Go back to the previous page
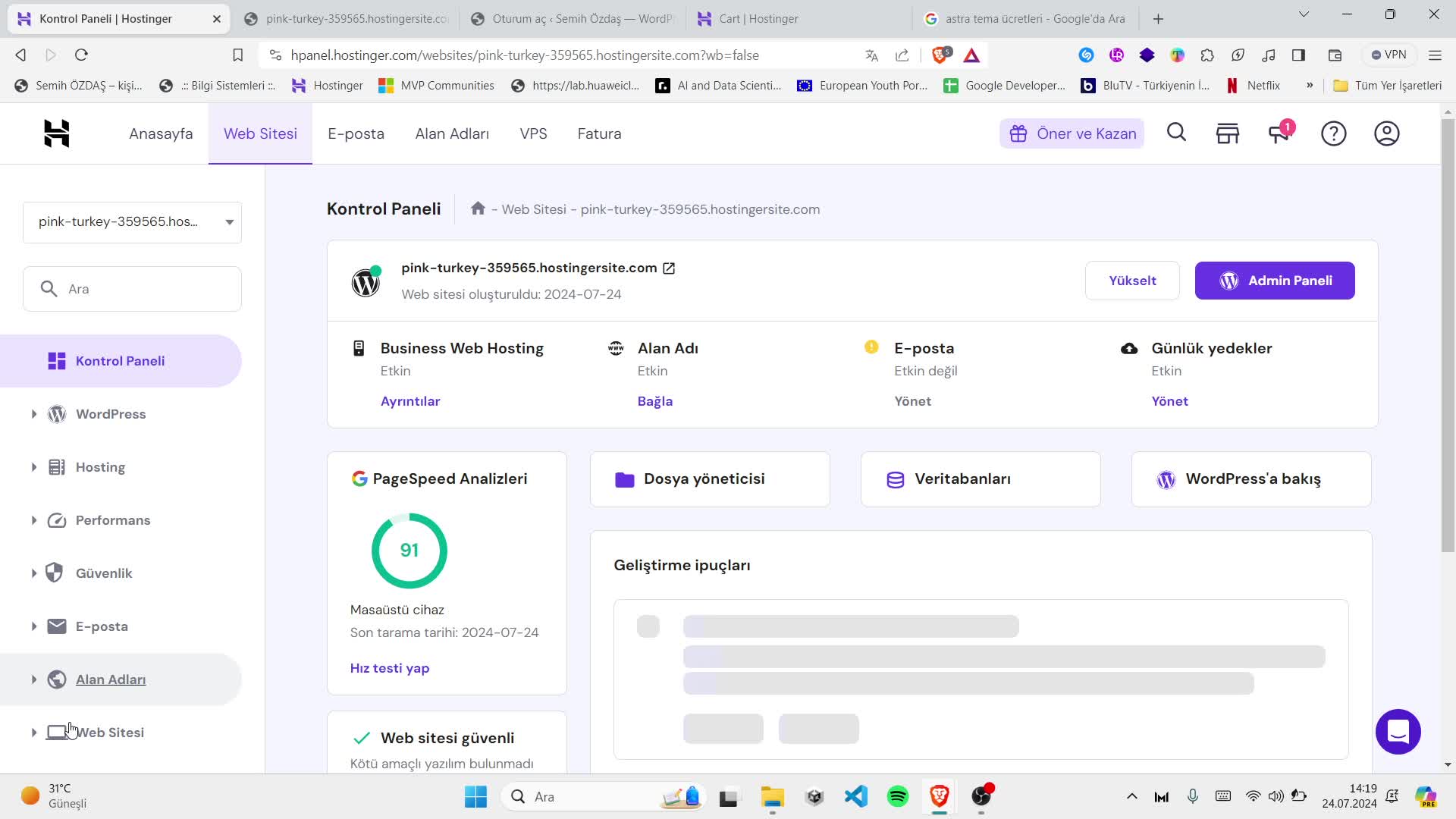Screen dimensions: 1456x819 20,55
